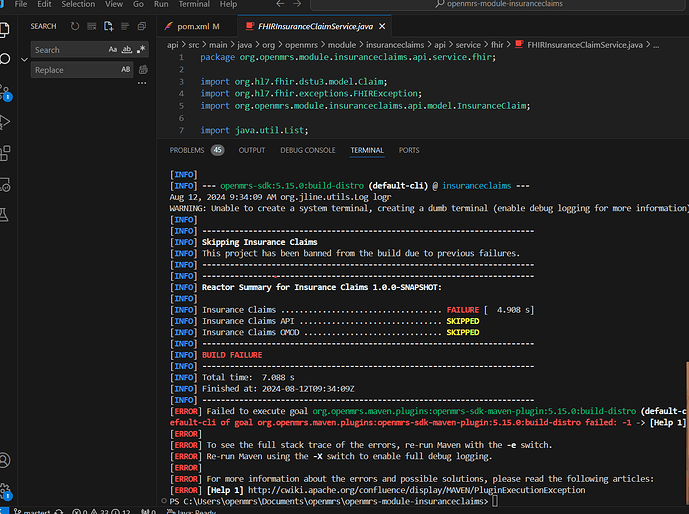Open the Terminal menu
This screenshot has width=689, height=514.
[194, 4]
